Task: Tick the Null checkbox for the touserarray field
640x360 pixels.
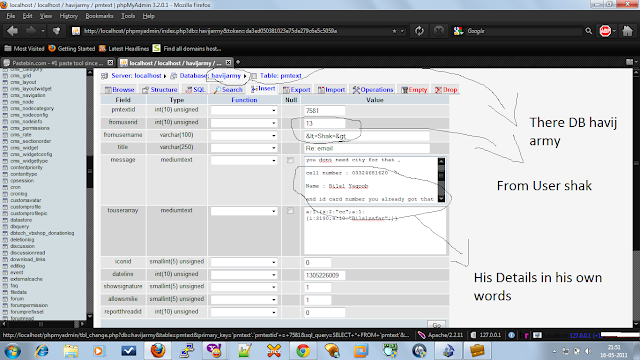Action: 290,211
